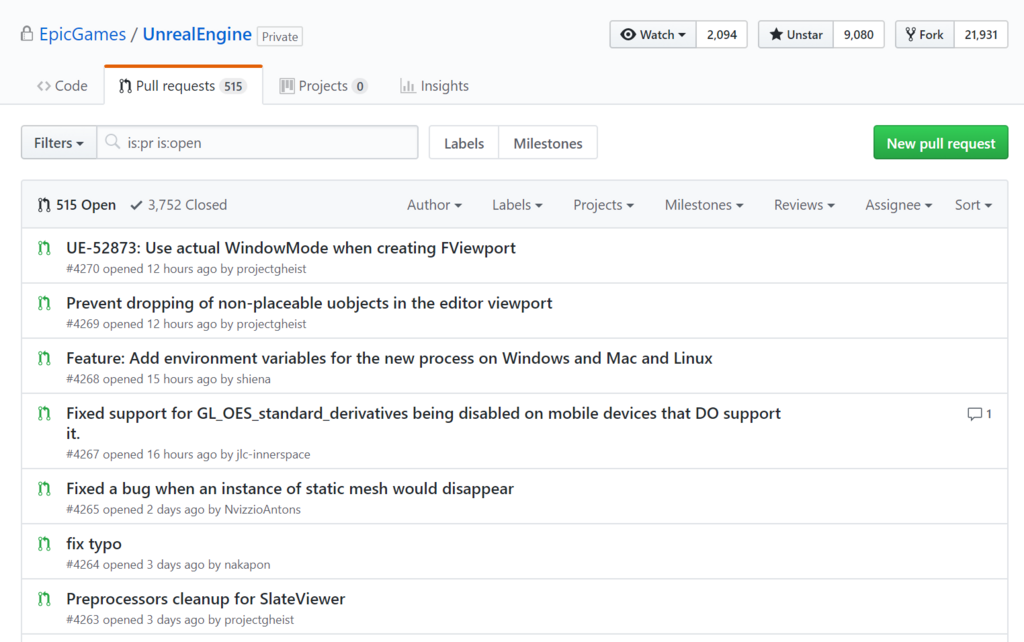Click the comment bubble icon on PR #4267
1024x642 pixels.
point(975,414)
